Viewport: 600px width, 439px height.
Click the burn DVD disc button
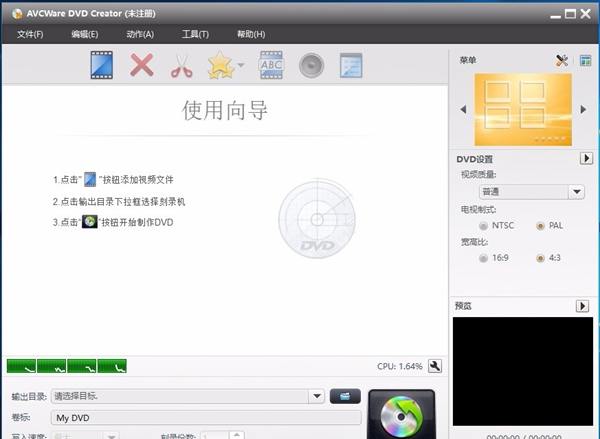pyautogui.click(x=401, y=415)
